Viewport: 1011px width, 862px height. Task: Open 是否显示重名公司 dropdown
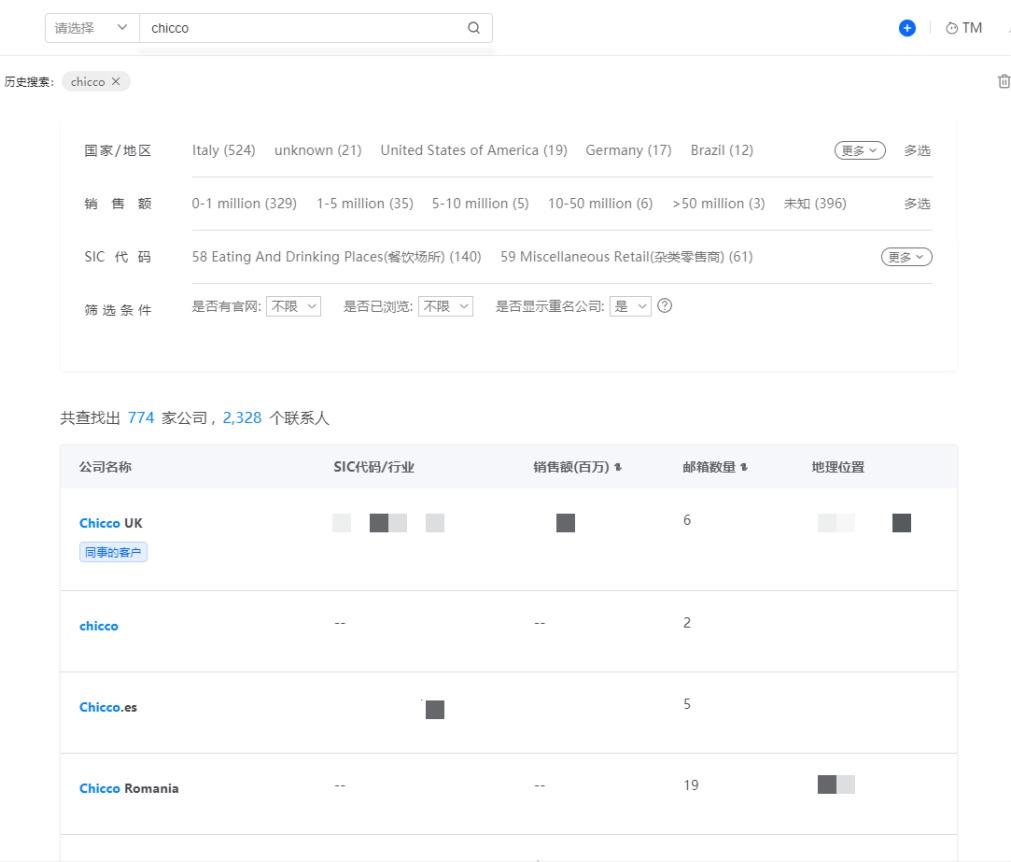coord(630,306)
